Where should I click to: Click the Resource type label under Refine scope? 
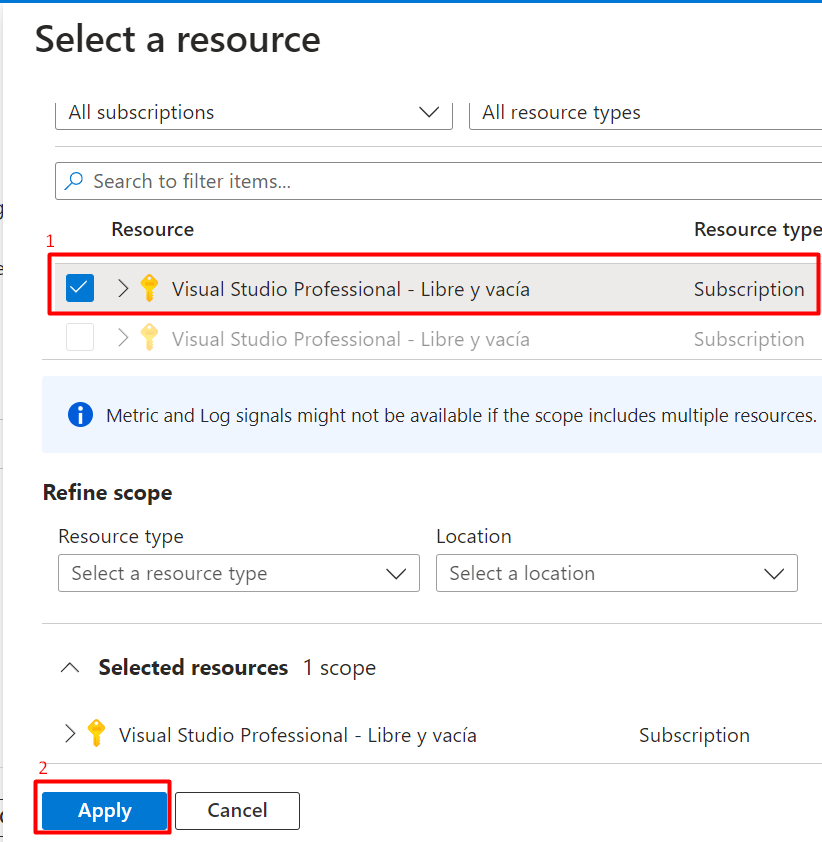(x=121, y=536)
